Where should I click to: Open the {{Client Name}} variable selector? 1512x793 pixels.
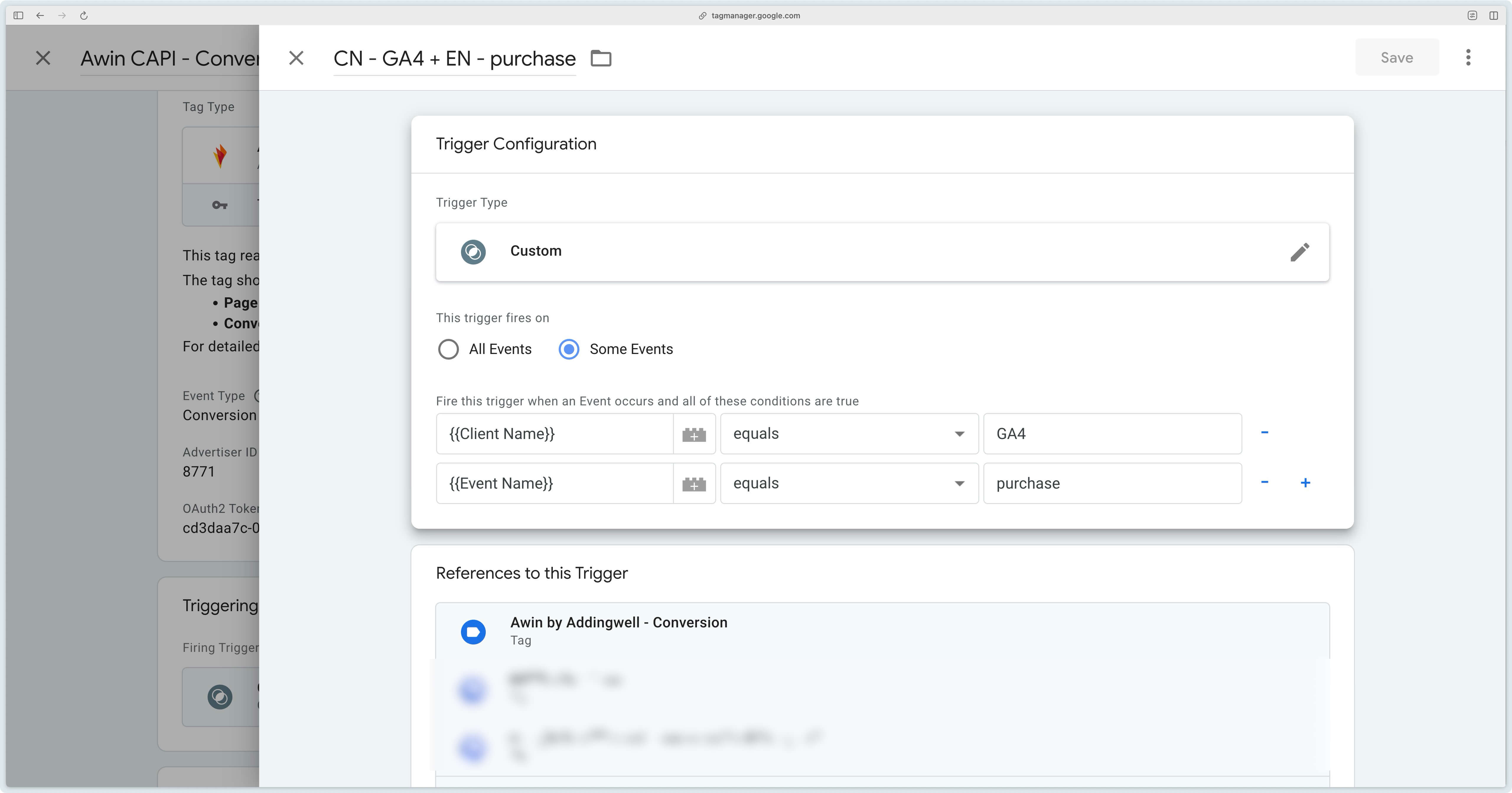[555, 434]
